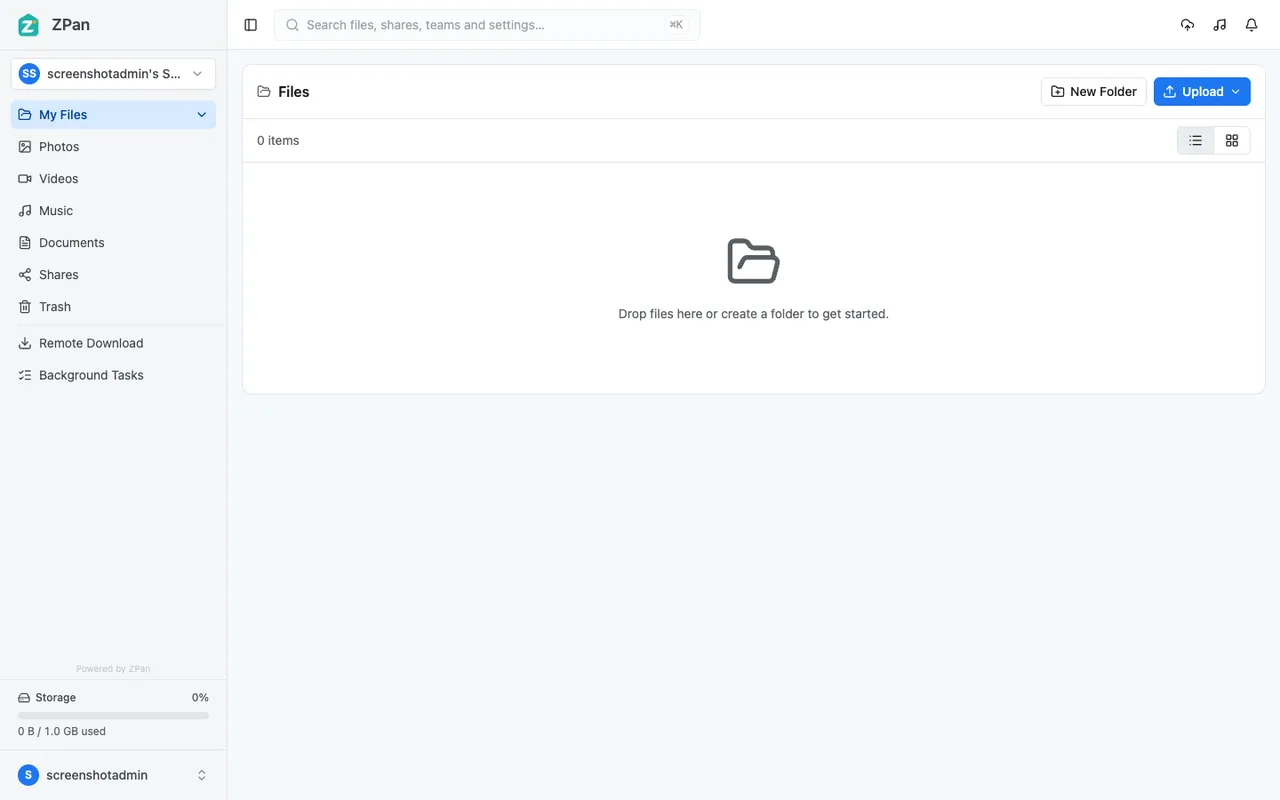
Task: Click the Remote Download icon
Action: coord(25,343)
